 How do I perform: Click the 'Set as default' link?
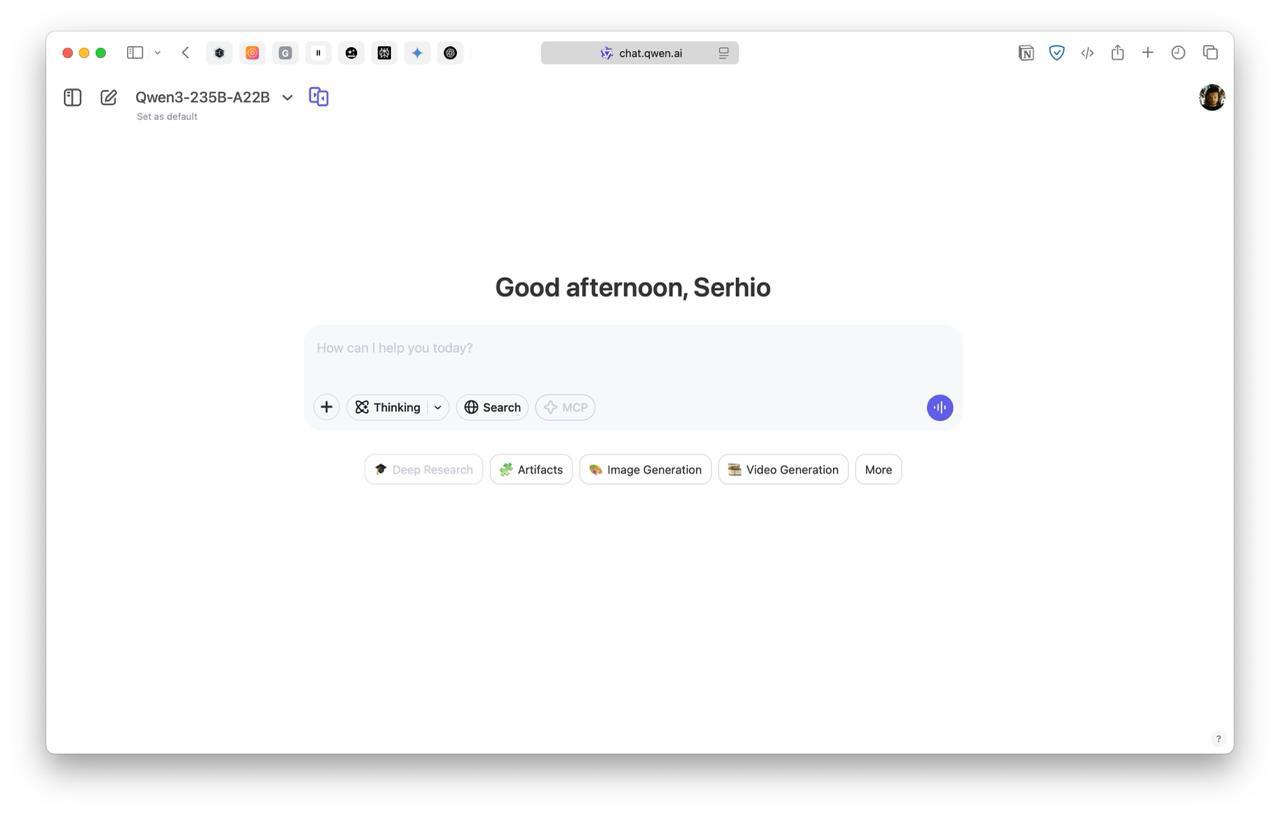167,117
